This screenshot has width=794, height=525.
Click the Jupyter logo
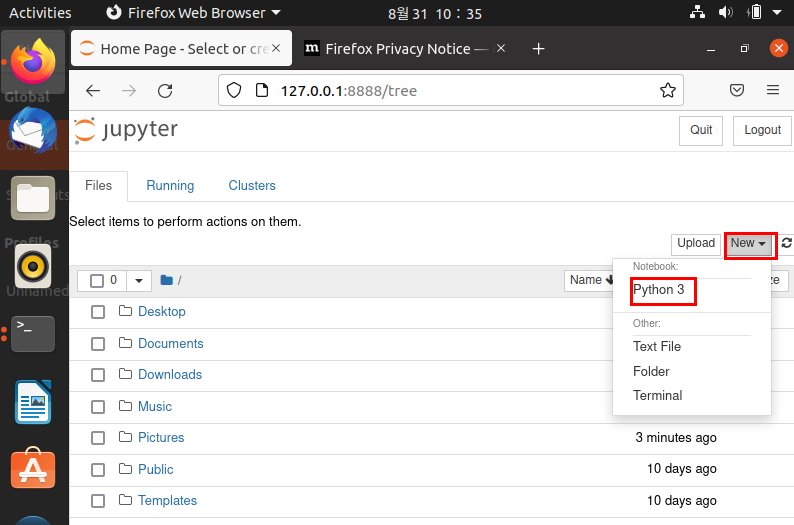pyautogui.click(x=126, y=130)
